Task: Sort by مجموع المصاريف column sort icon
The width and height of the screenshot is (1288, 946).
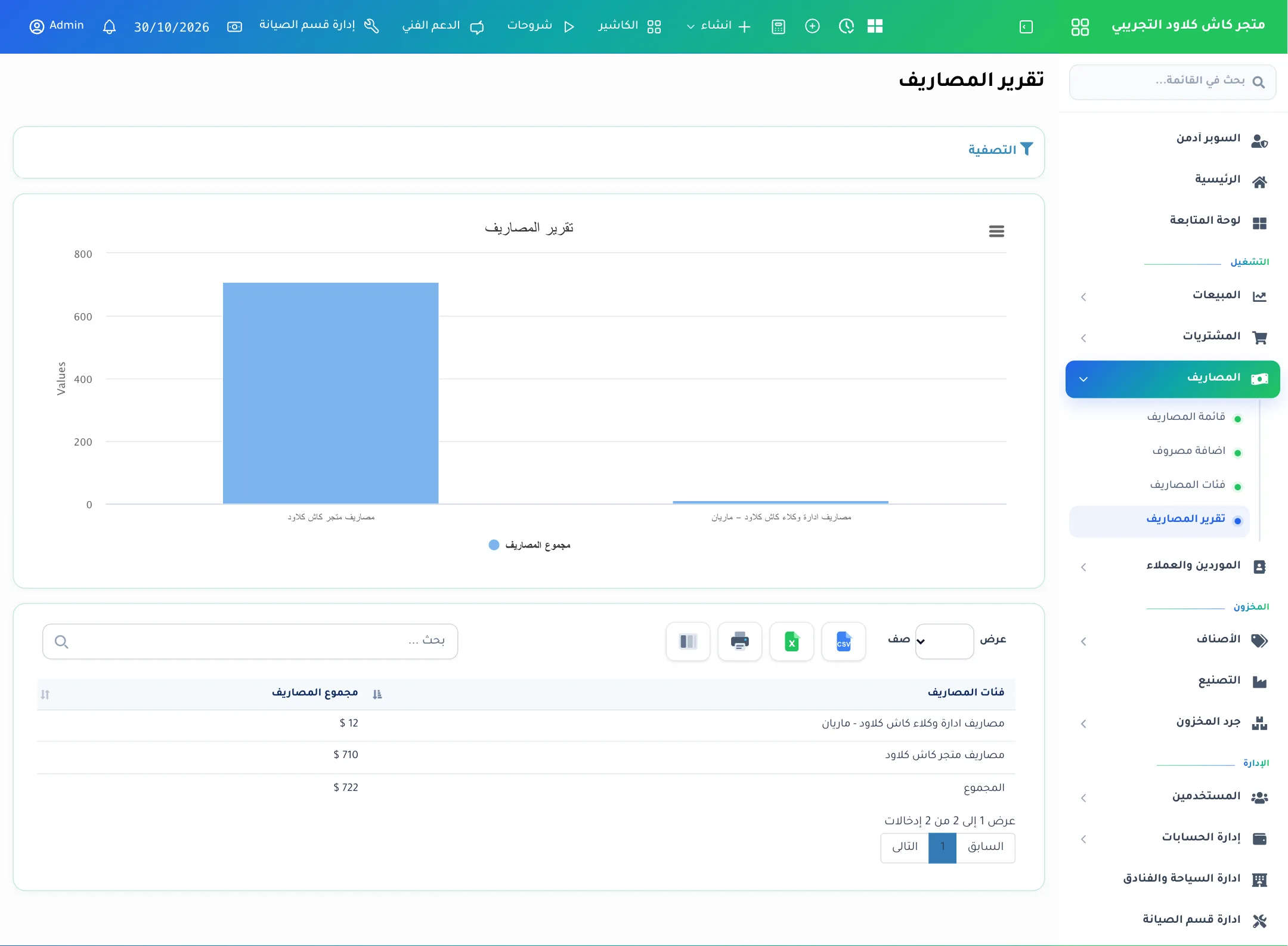Action: [377, 694]
